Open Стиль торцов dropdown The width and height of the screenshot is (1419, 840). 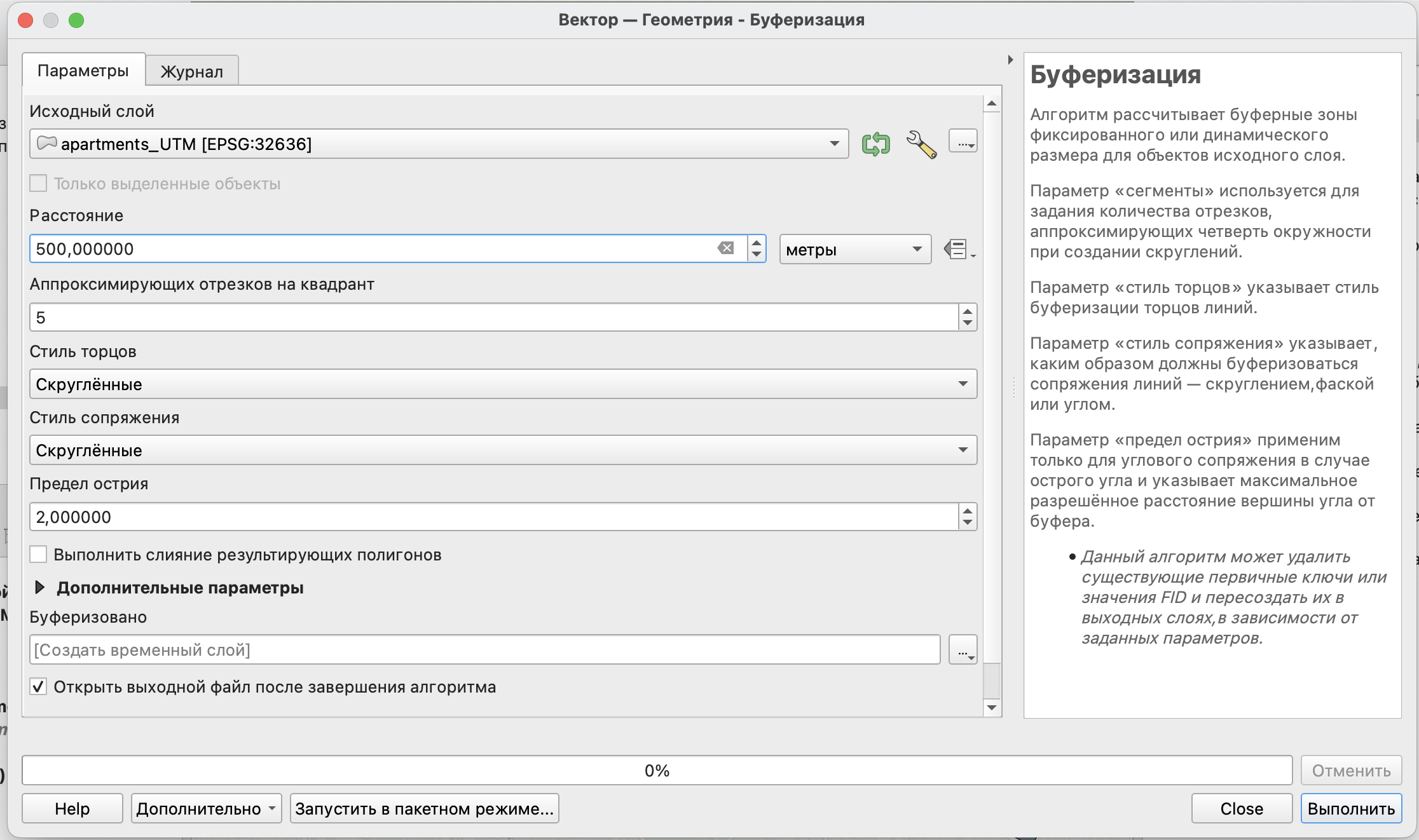pos(502,384)
